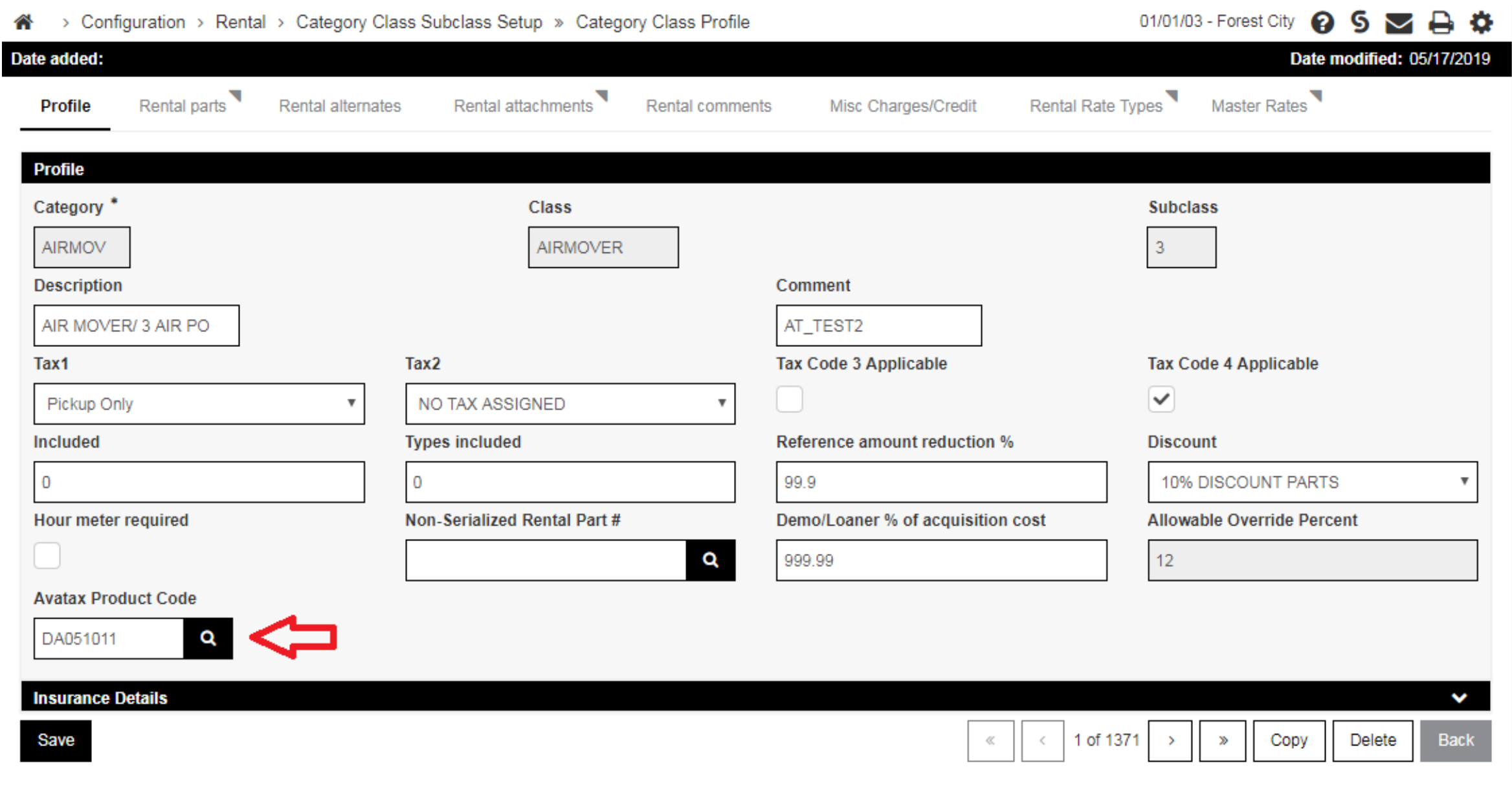Open the mail envelope icon
The width and height of the screenshot is (1512, 785).
[x=1399, y=23]
